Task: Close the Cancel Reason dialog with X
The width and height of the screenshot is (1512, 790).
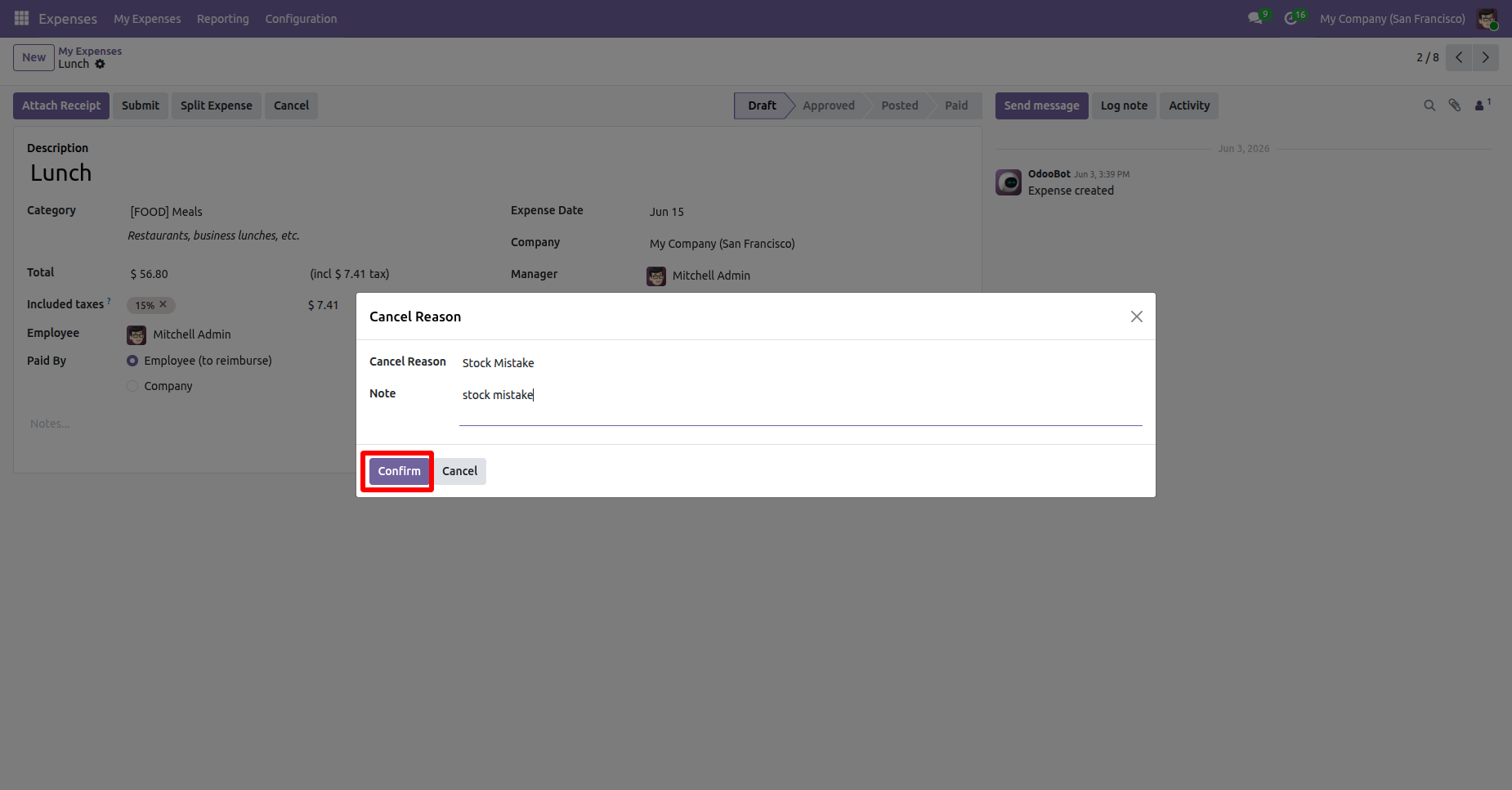Action: [x=1136, y=316]
